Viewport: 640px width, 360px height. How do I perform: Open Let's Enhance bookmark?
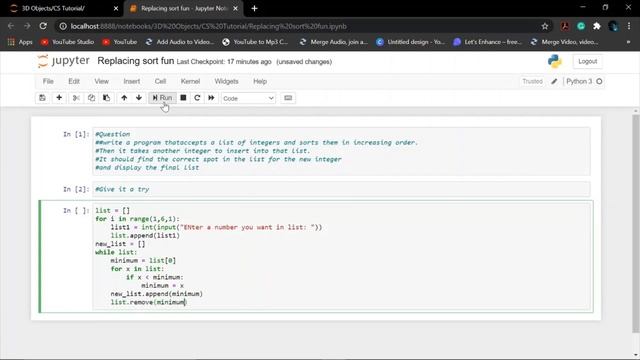tap(488, 42)
